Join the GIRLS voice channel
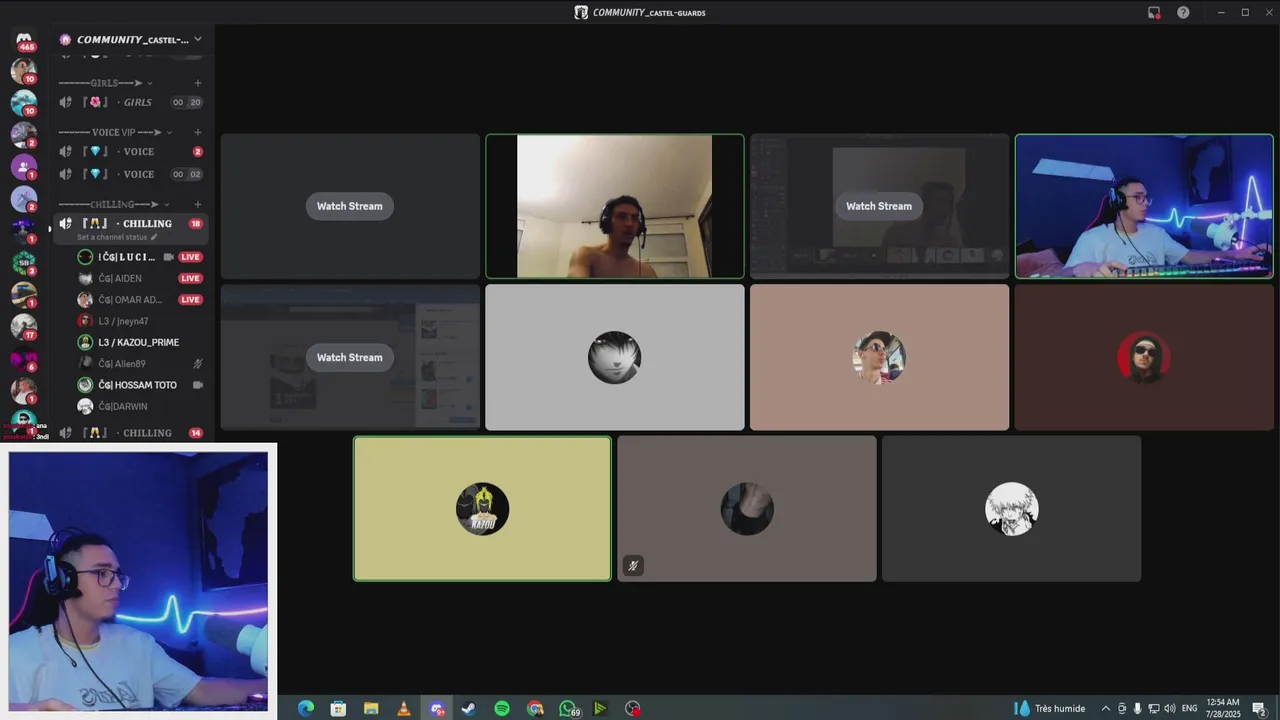The width and height of the screenshot is (1280, 720). [130, 102]
